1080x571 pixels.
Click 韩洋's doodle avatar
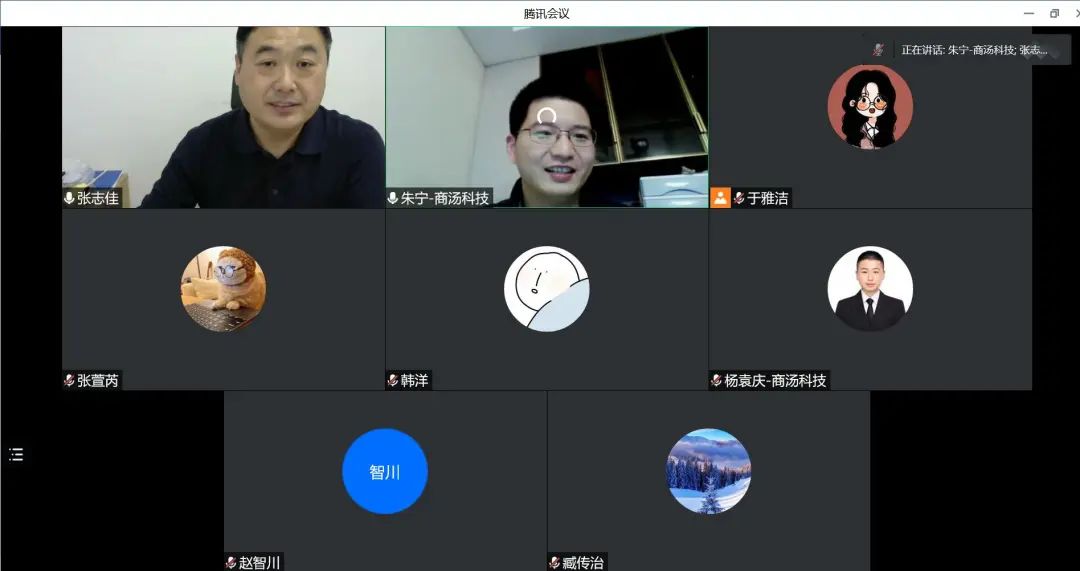547,289
